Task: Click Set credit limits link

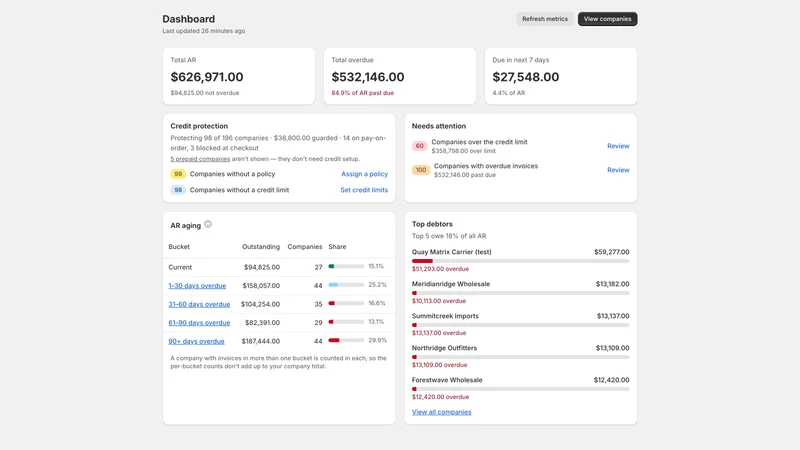Action: (364, 190)
